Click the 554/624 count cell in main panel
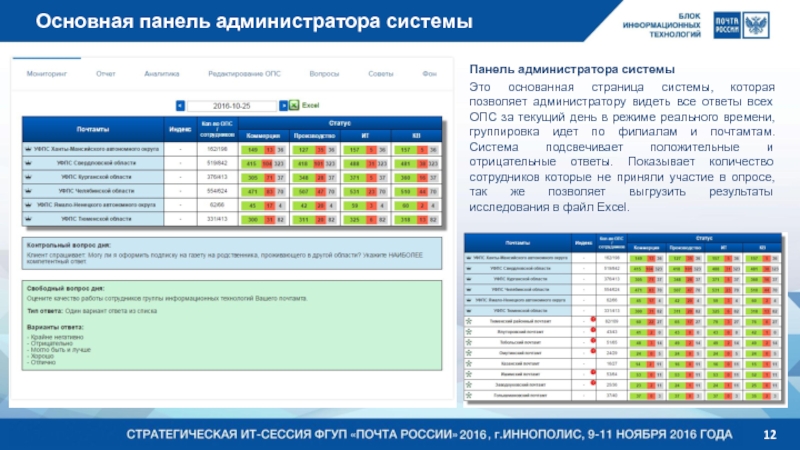Image resolution: width=800 pixels, height=450 pixels. [217, 191]
